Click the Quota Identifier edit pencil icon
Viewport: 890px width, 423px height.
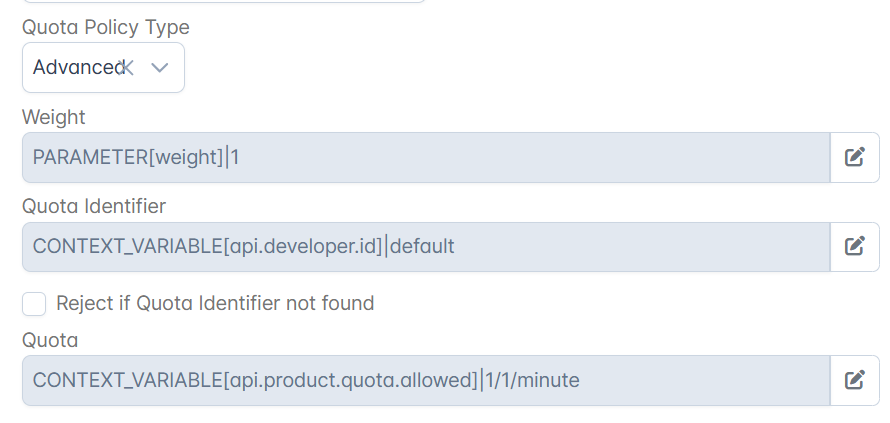point(855,246)
